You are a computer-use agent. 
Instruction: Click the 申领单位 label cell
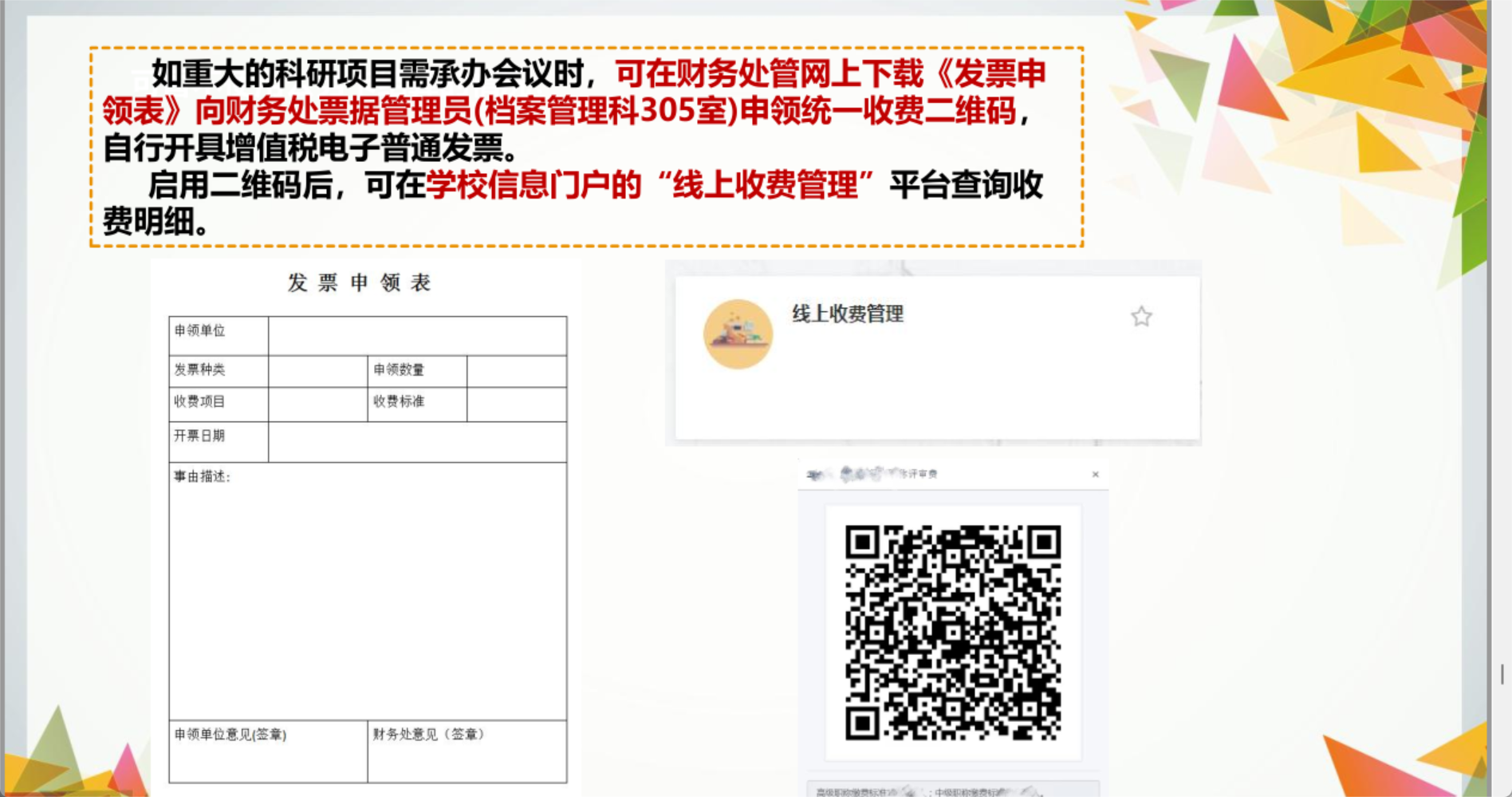(219, 336)
